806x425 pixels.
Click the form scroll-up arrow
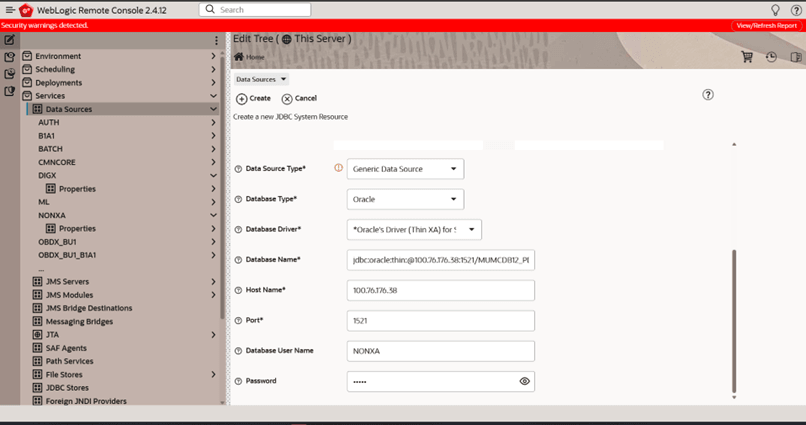coord(734,144)
